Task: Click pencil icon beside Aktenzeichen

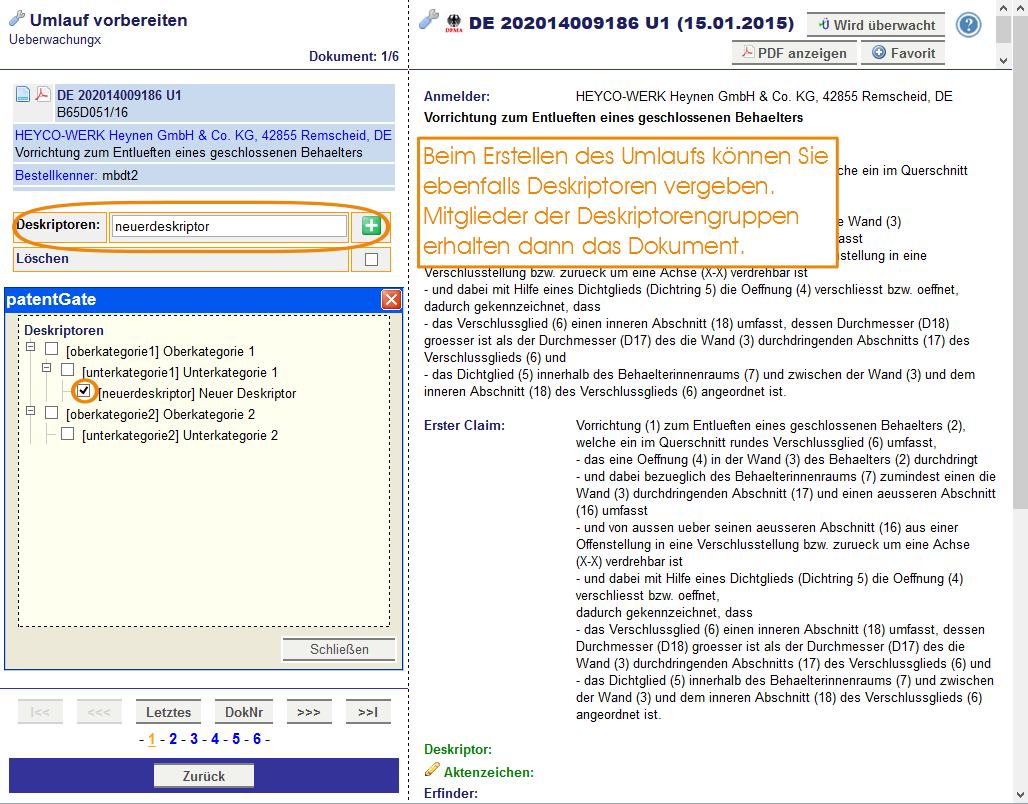Action: point(432,769)
